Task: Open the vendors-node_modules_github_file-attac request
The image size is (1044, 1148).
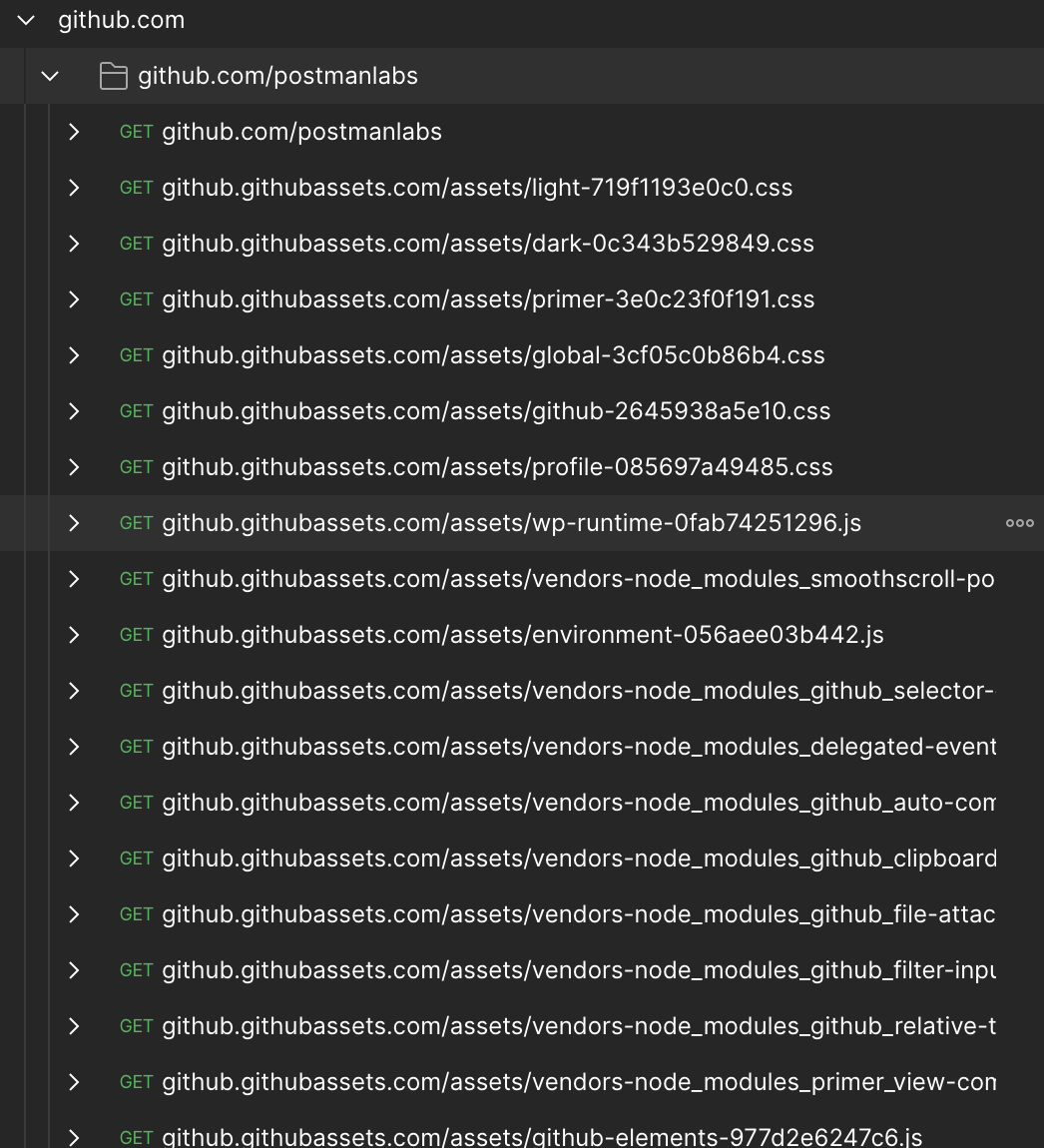Action: pyautogui.click(x=578, y=914)
